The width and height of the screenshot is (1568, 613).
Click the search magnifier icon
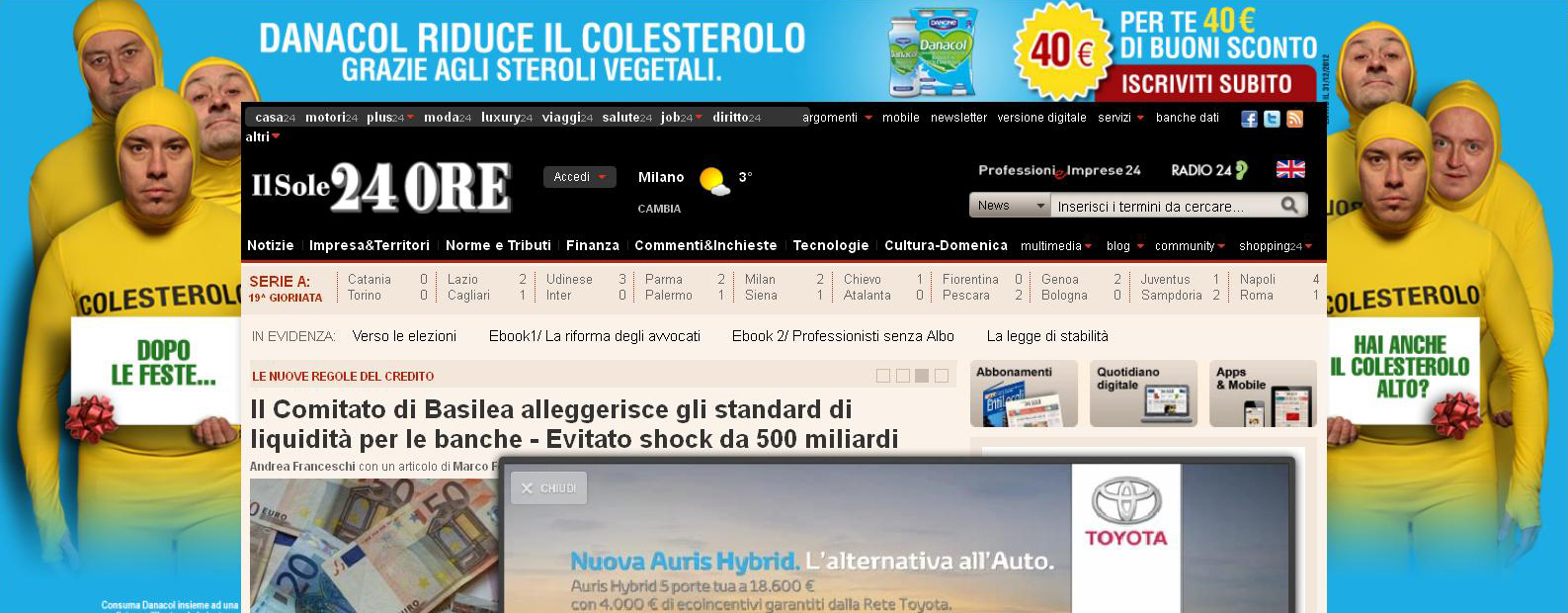[1289, 206]
